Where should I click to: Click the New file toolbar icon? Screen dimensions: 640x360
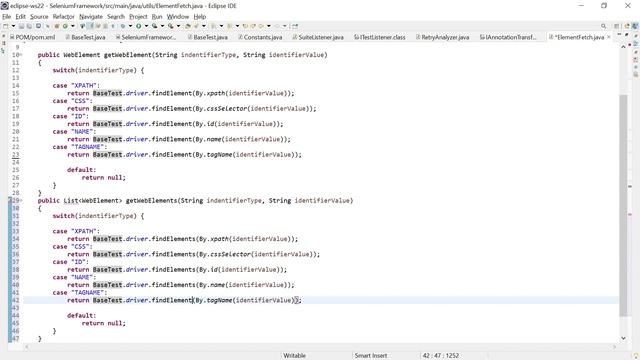point(5,26)
